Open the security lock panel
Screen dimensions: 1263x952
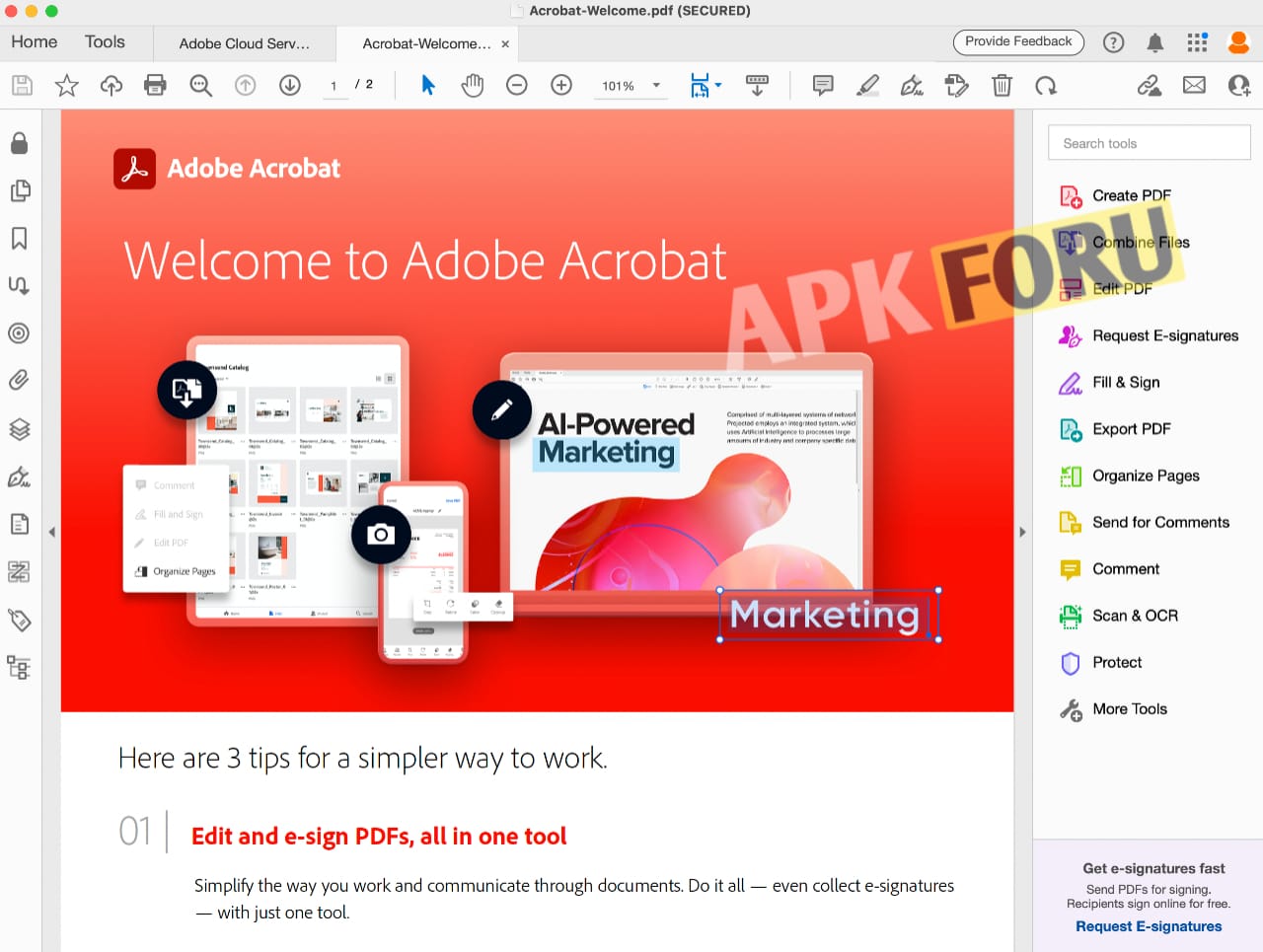(19, 143)
